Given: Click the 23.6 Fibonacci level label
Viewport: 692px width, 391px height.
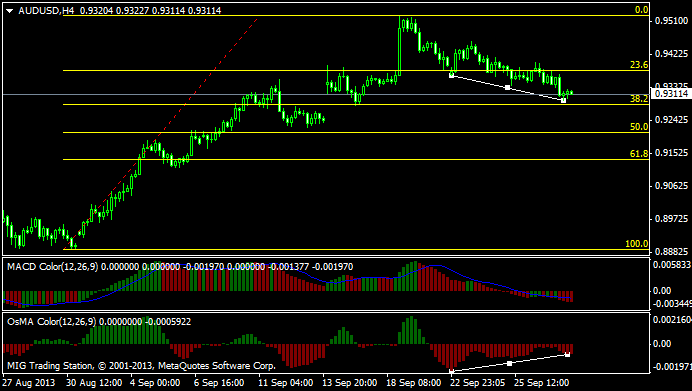Looking at the screenshot, I should click(x=639, y=65).
